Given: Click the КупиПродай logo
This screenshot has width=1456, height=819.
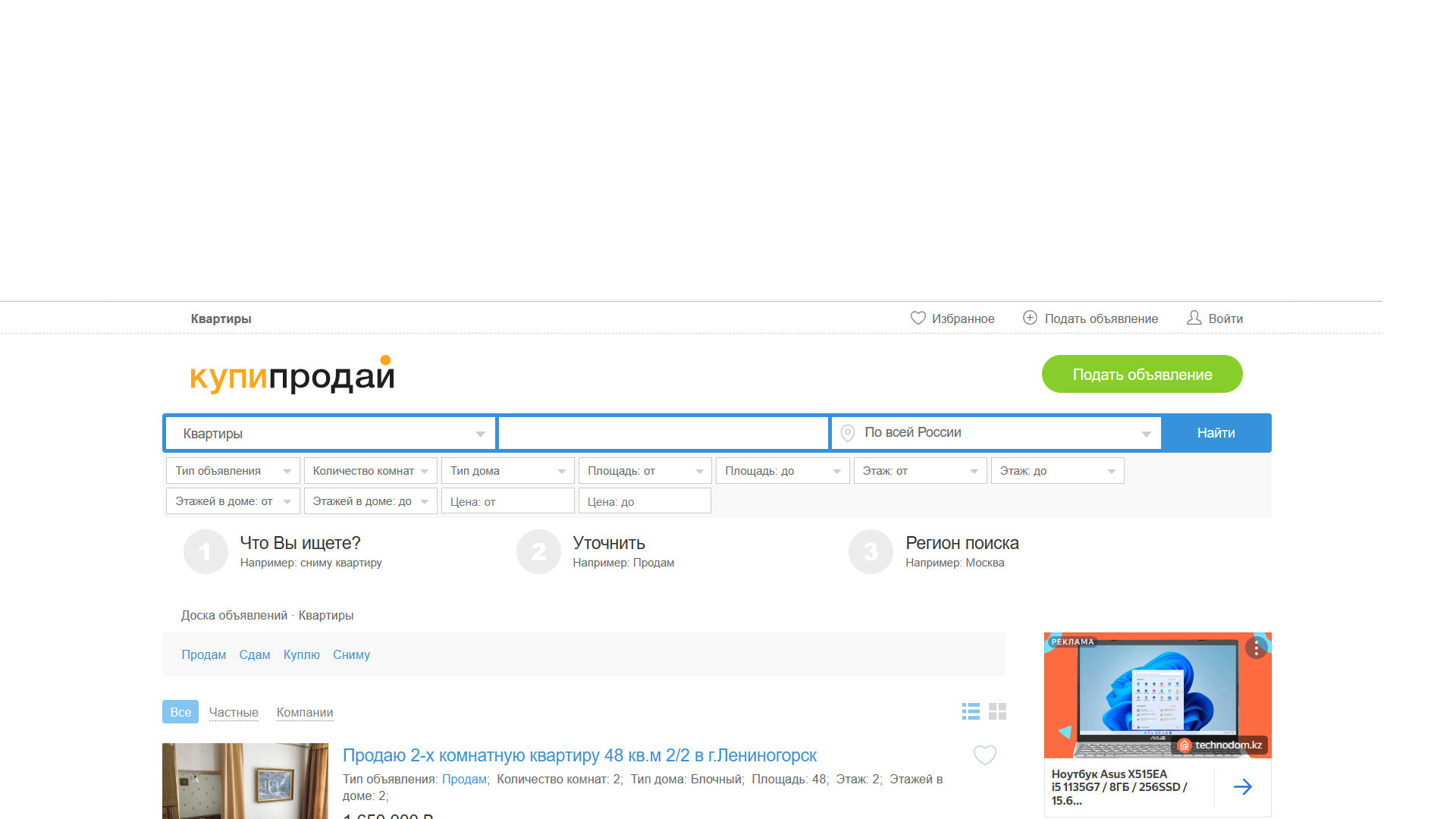Looking at the screenshot, I should coord(292,374).
